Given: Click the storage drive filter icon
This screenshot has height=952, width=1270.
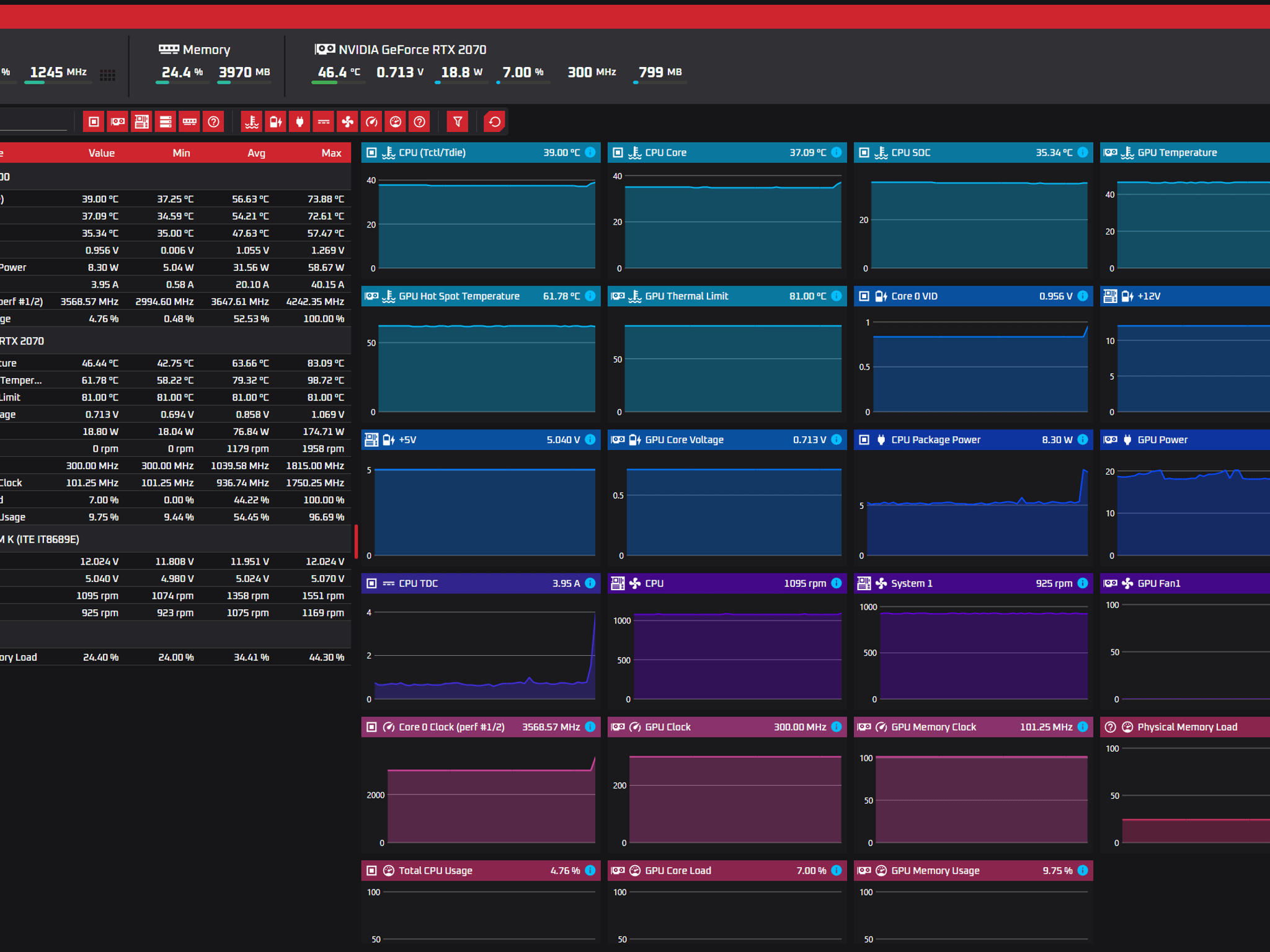Looking at the screenshot, I should coord(166,122).
